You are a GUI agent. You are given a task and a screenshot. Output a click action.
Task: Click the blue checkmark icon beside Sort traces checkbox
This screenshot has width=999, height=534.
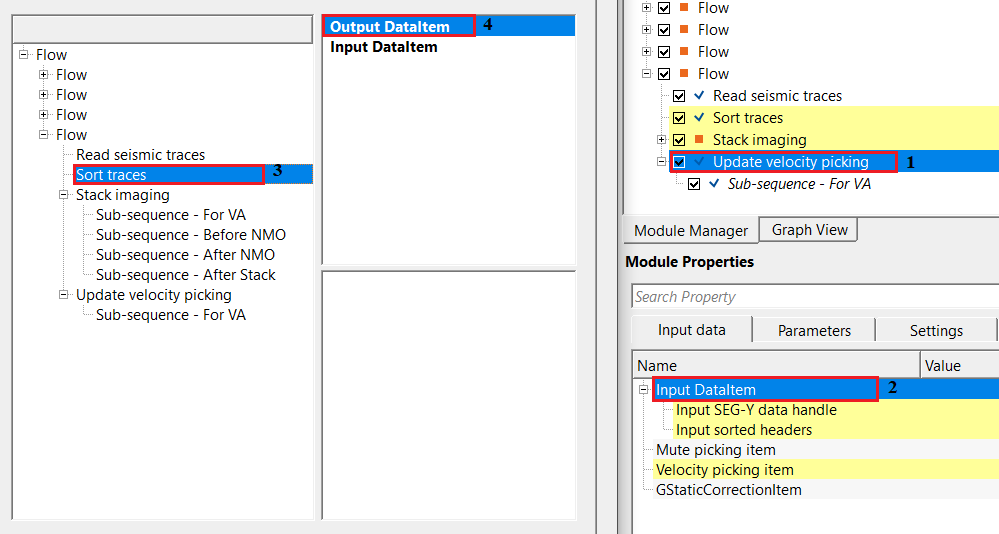tap(699, 117)
